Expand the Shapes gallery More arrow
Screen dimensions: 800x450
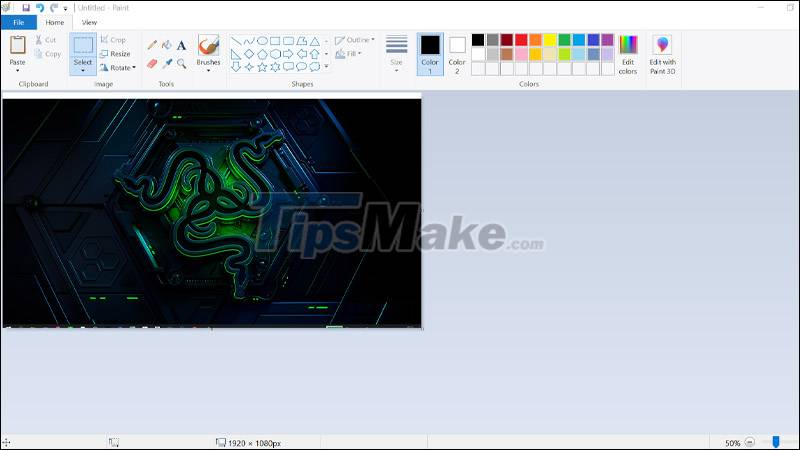pyautogui.click(x=327, y=67)
